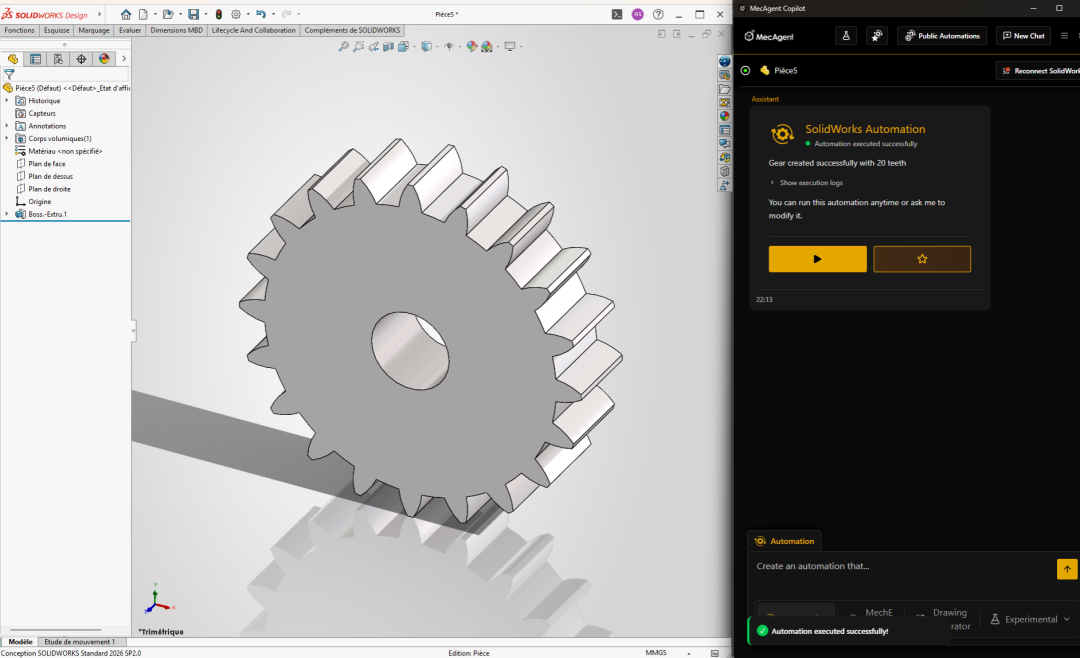Open Appearances color ball in task pane
This screenshot has width=1080, height=658.
[725, 116]
